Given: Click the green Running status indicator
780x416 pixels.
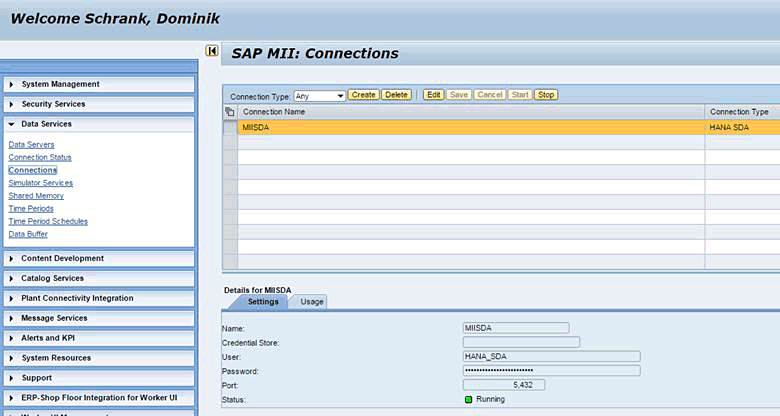Looking at the screenshot, I should pos(468,400).
